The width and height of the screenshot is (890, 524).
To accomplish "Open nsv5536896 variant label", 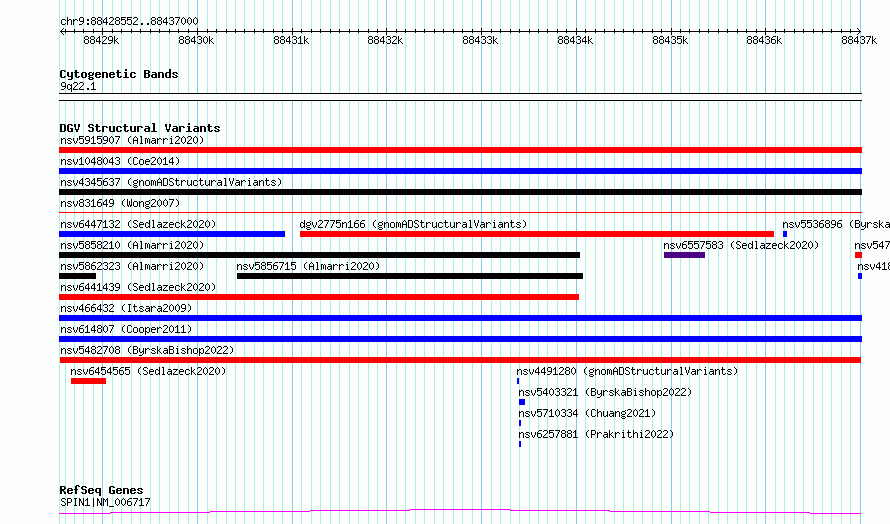I will 836,224.
